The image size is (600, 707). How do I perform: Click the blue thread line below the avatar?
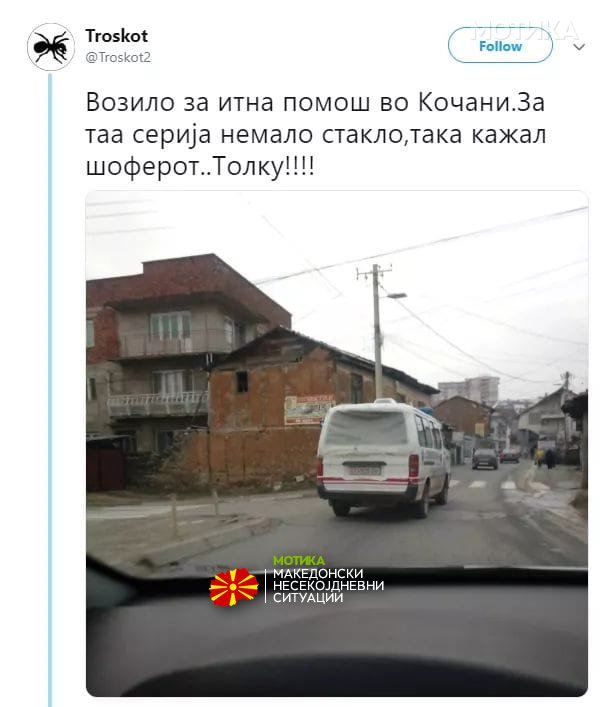click(50, 390)
